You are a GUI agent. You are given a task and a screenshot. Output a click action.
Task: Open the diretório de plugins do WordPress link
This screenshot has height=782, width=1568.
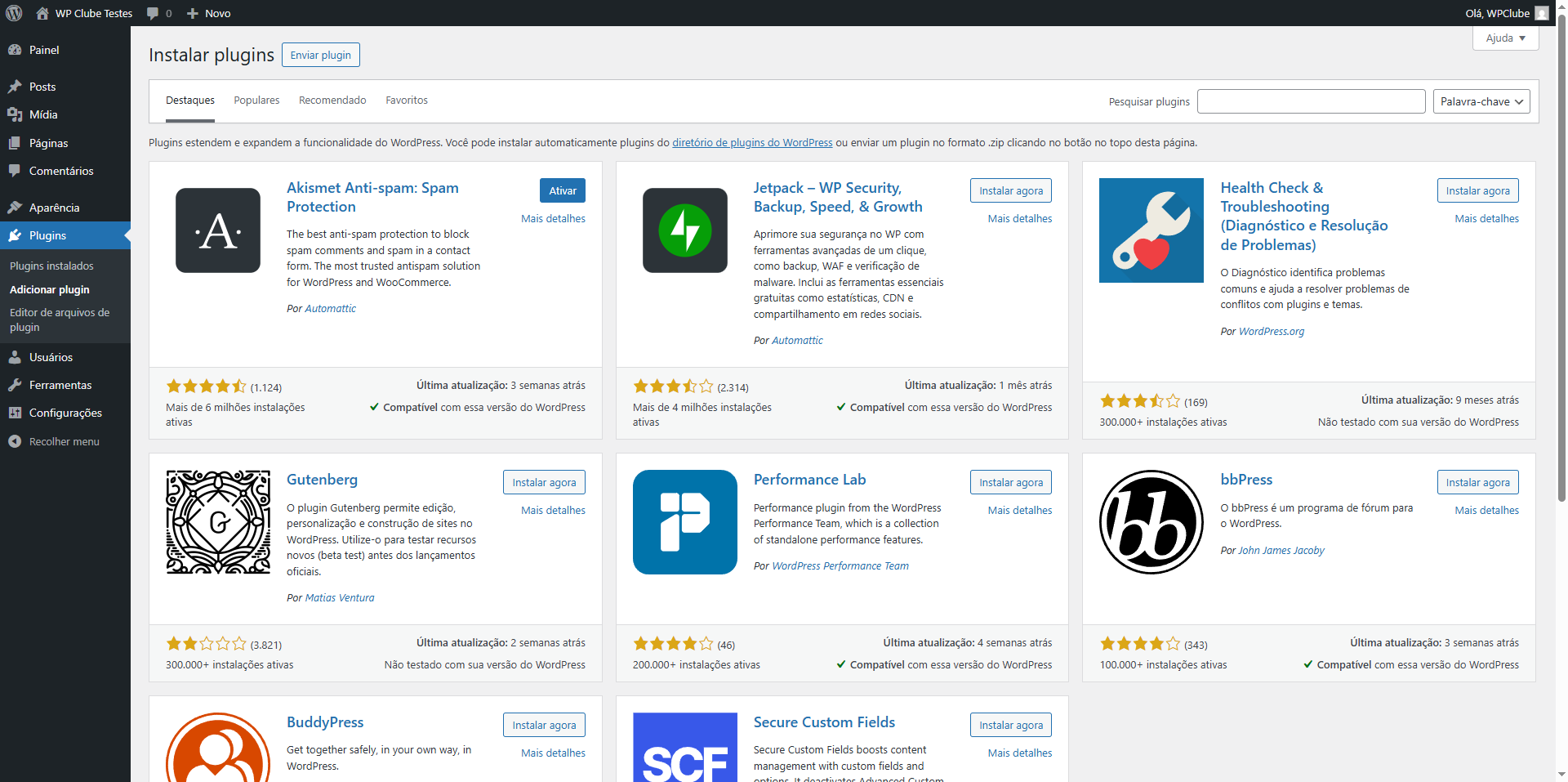point(752,142)
